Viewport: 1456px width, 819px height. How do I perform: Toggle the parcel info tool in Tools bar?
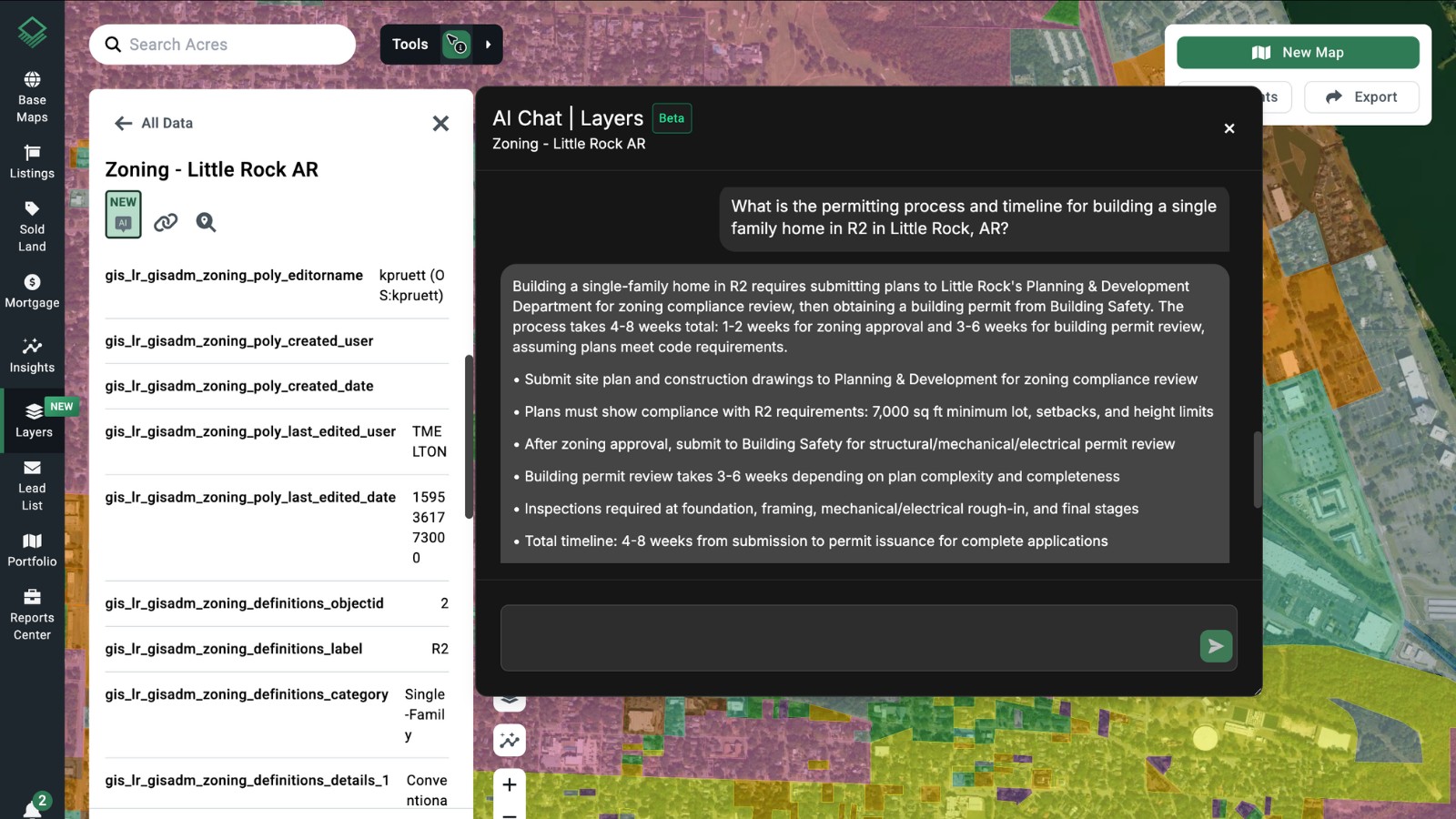[x=456, y=45]
